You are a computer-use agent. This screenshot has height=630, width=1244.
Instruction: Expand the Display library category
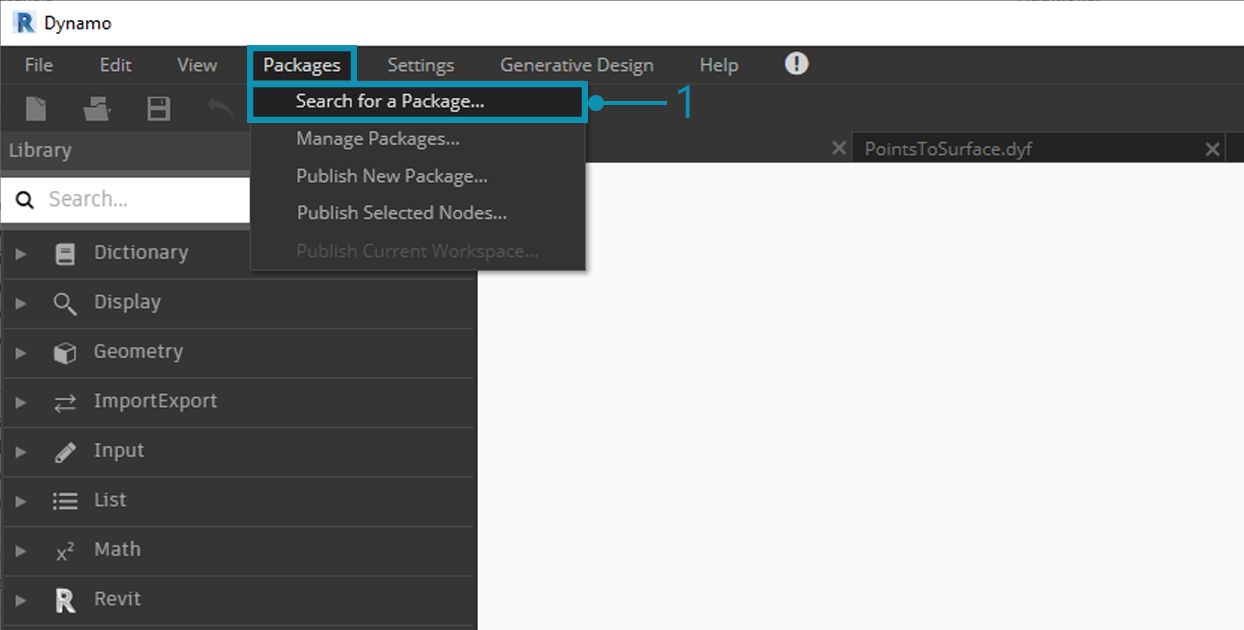click(21, 304)
